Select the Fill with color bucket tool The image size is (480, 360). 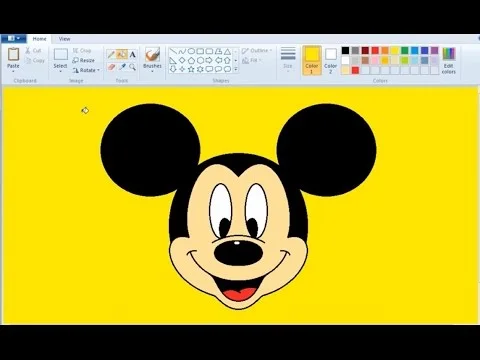click(x=122, y=54)
